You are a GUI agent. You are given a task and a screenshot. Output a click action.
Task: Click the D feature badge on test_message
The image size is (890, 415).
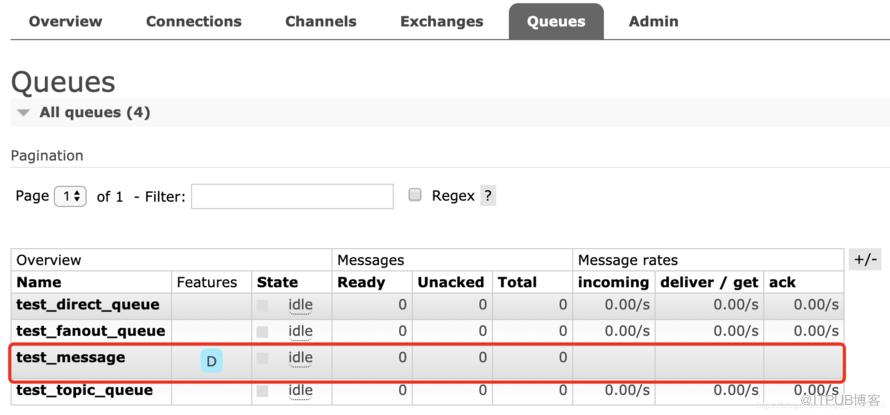click(x=211, y=361)
